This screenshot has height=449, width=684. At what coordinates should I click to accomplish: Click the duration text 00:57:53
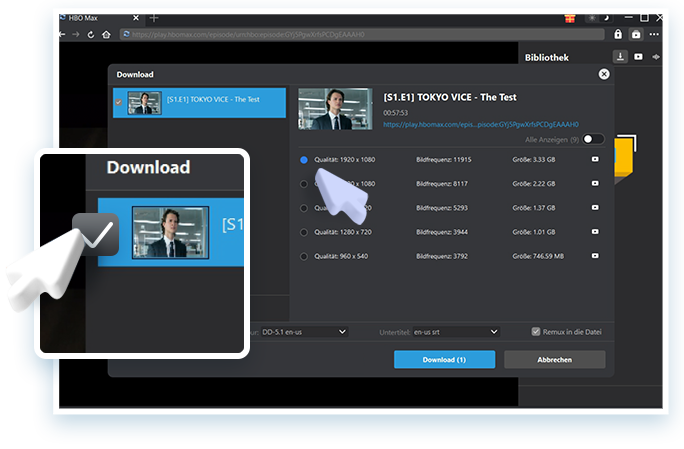tap(396, 113)
